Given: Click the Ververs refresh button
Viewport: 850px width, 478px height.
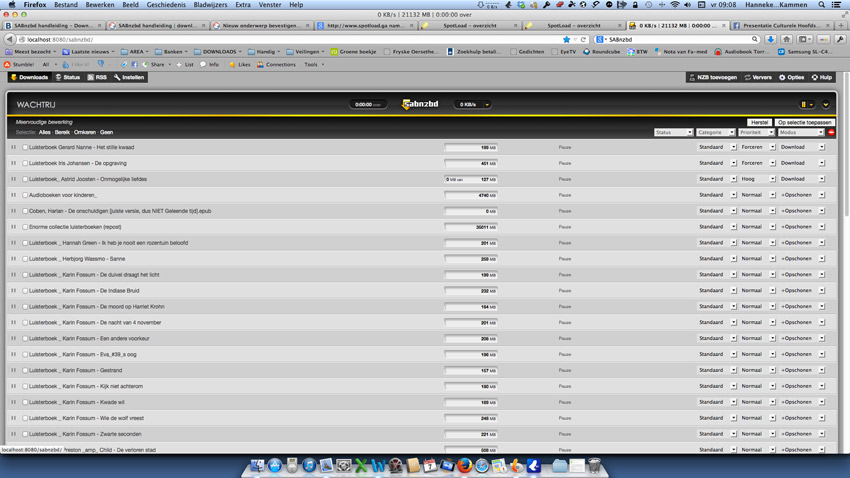Looking at the screenshot, I should (758, 77).
